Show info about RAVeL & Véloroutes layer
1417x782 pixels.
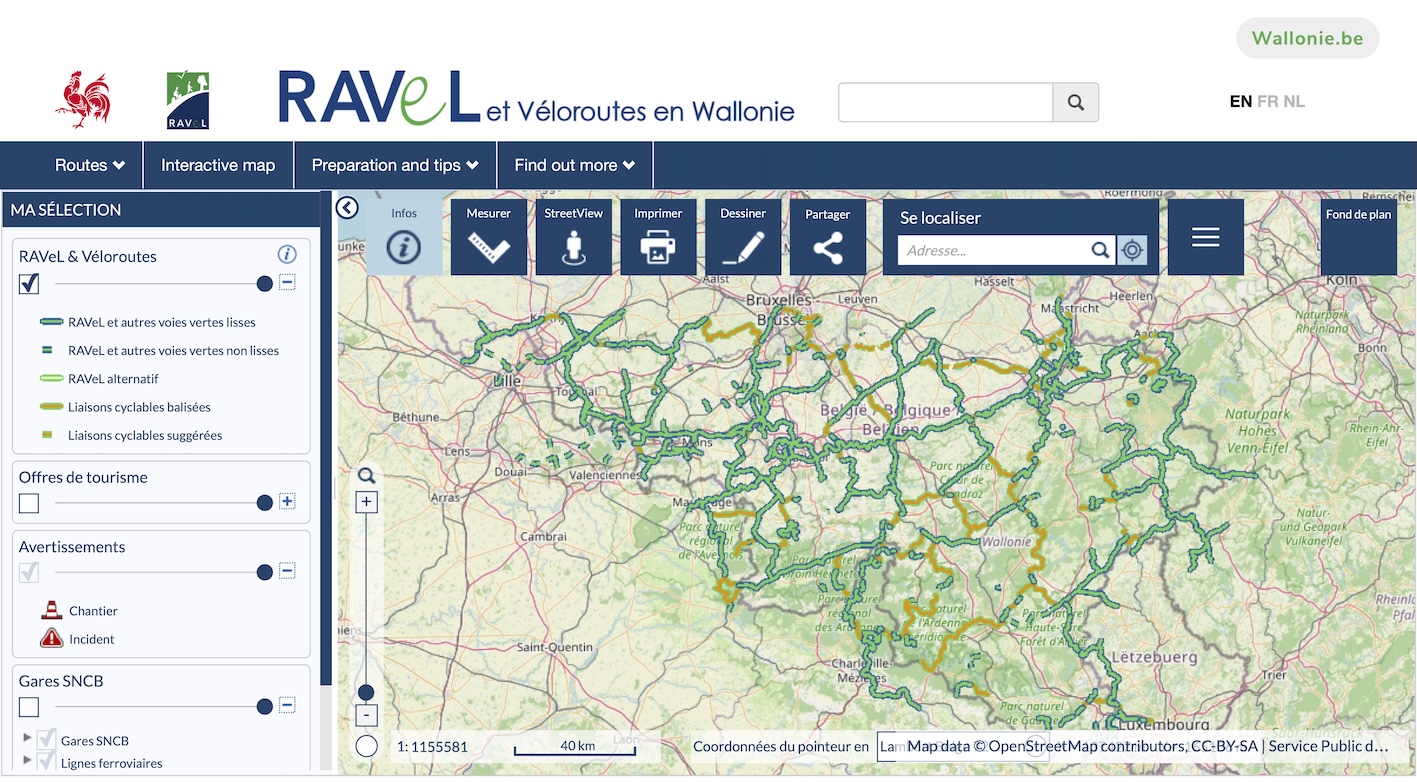[287, 255]
